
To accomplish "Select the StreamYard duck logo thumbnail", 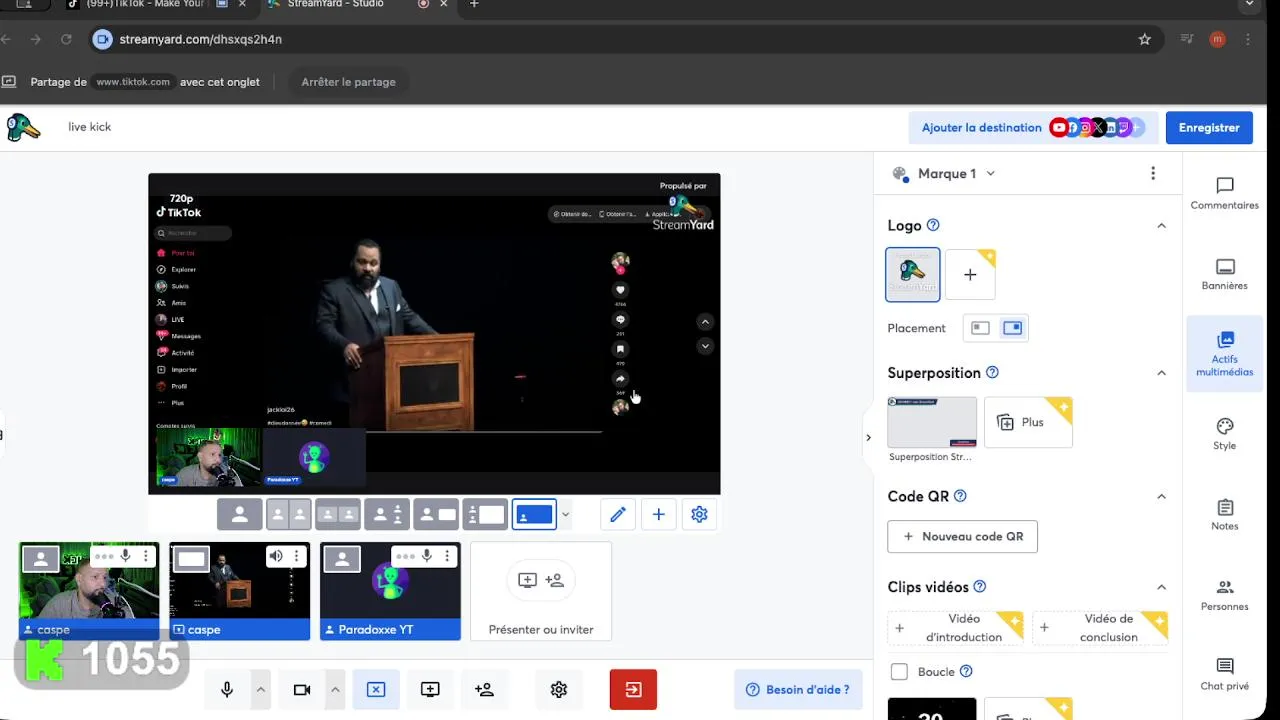I will [913, 274].
